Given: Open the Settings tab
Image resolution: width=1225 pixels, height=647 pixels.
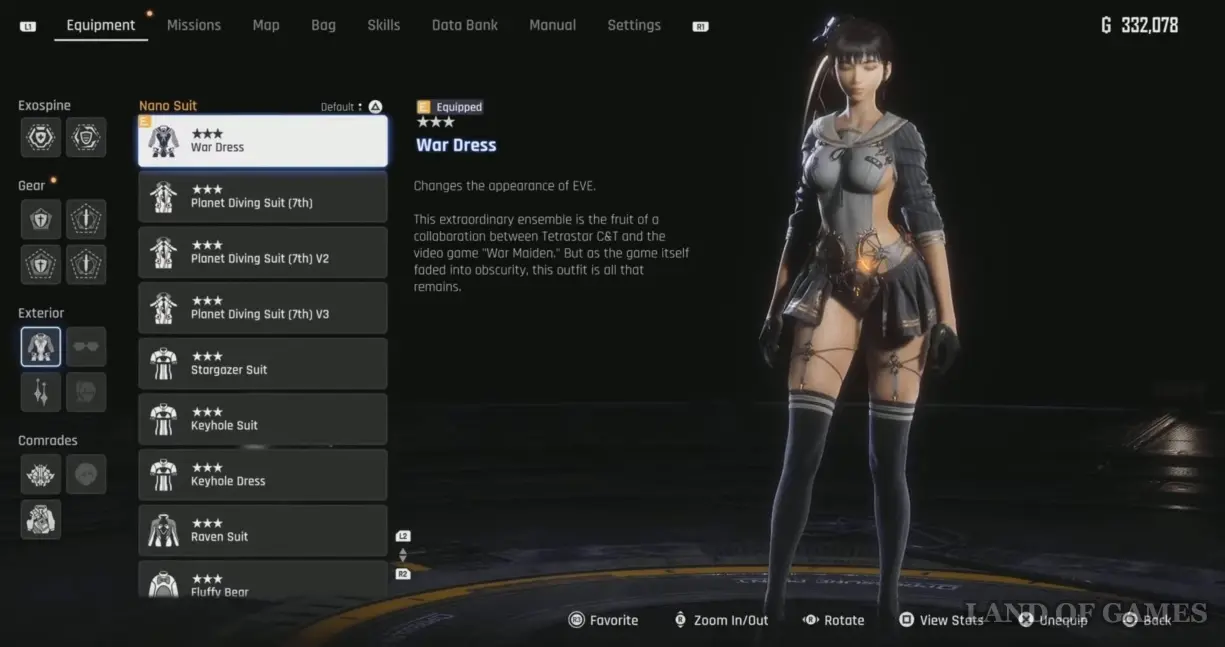Looking at the screenshot, I should click(634, 25).
